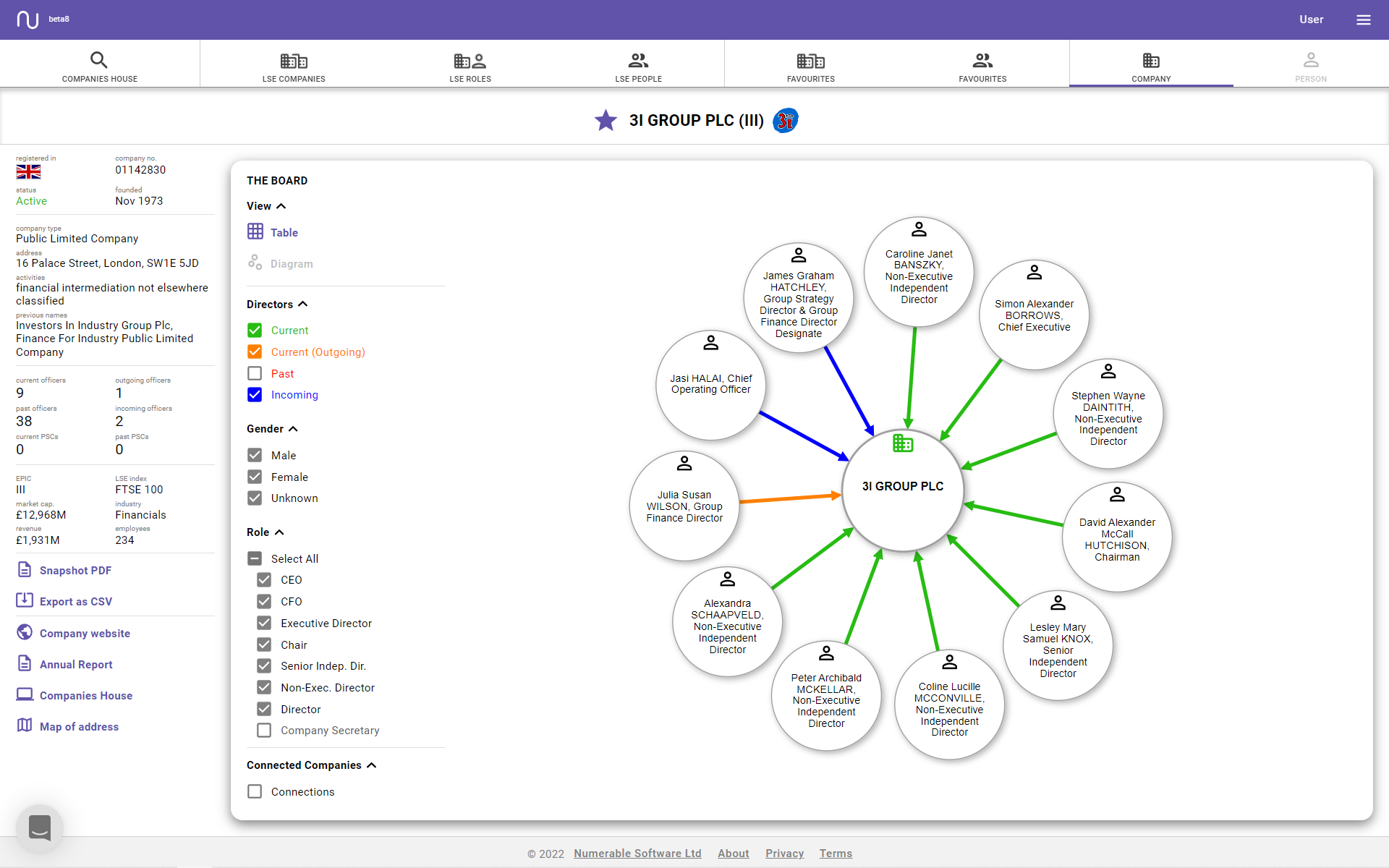Click the User account label

click(1311, 20)
